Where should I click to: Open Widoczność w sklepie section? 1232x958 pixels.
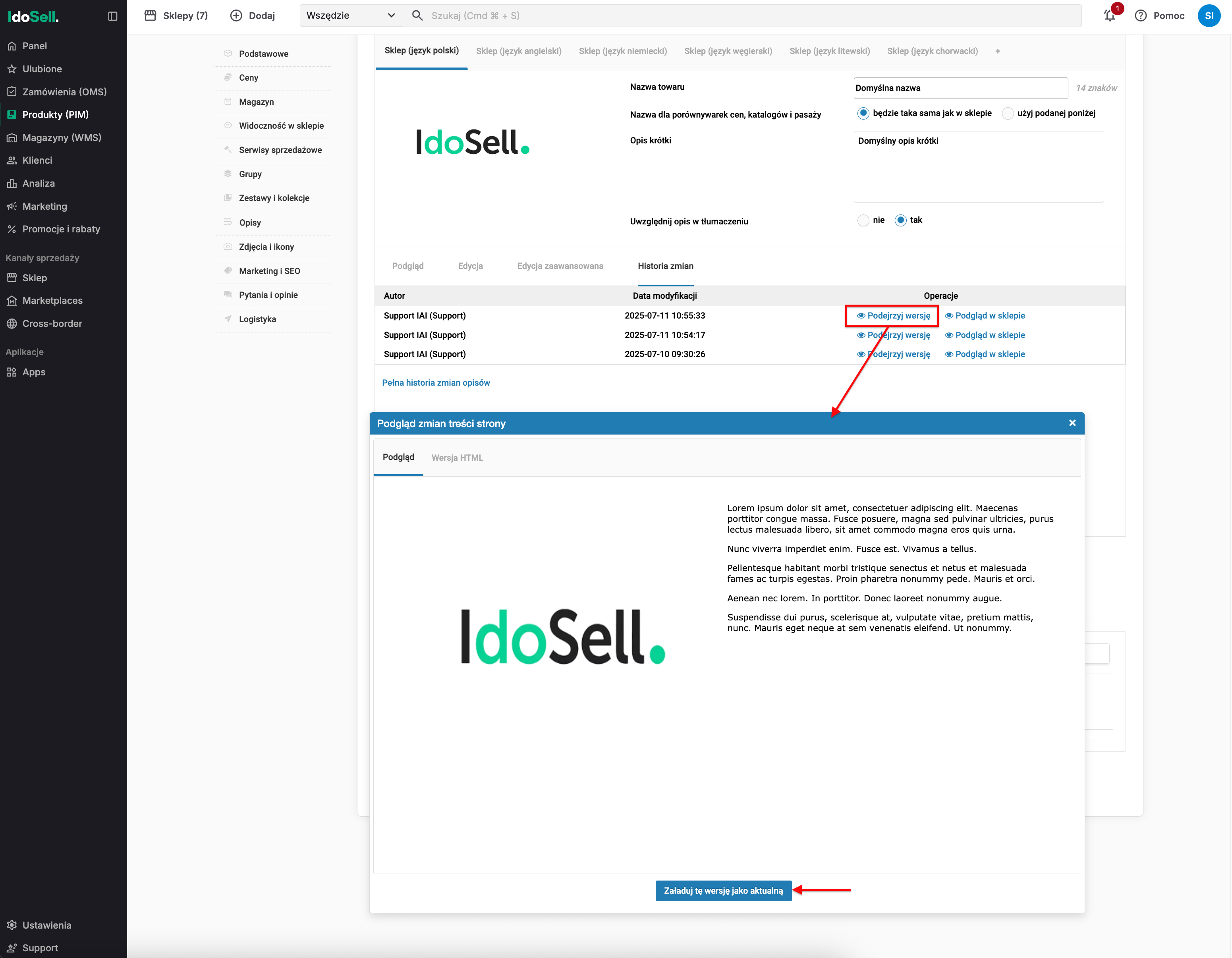282,126
